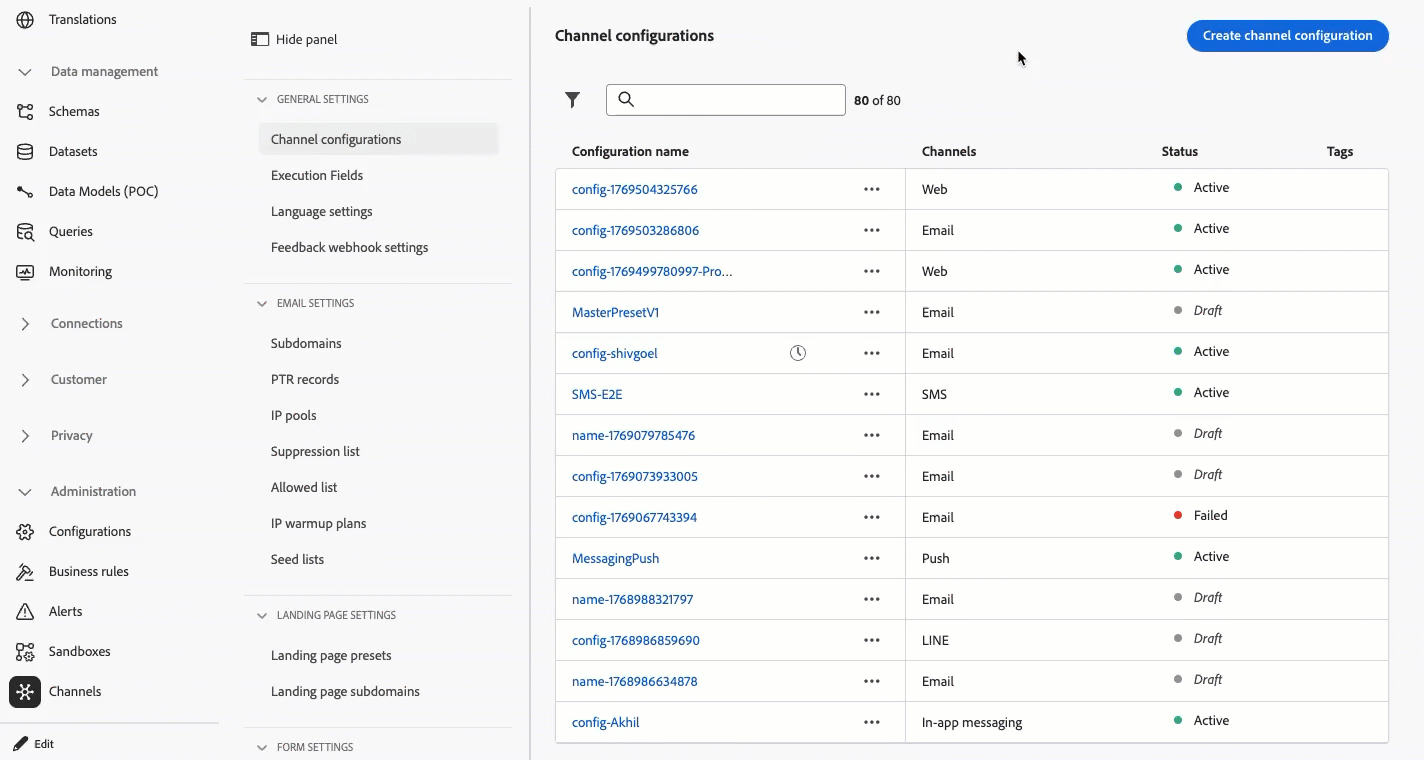Viewport: 1424px width, 760px height.
Task: Click the Monitoring screen icon
Action: pos(25,272)
